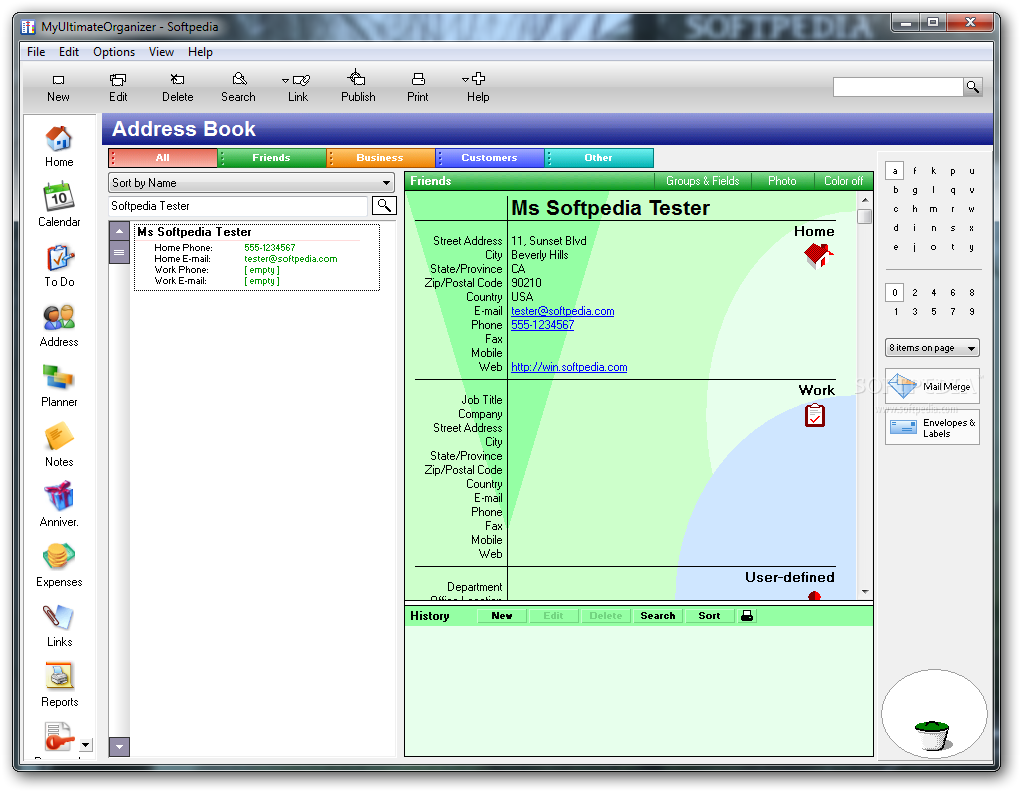Click Search in the History bar
The width and height of the screenshot is (1021, 792).
point(658,615)
